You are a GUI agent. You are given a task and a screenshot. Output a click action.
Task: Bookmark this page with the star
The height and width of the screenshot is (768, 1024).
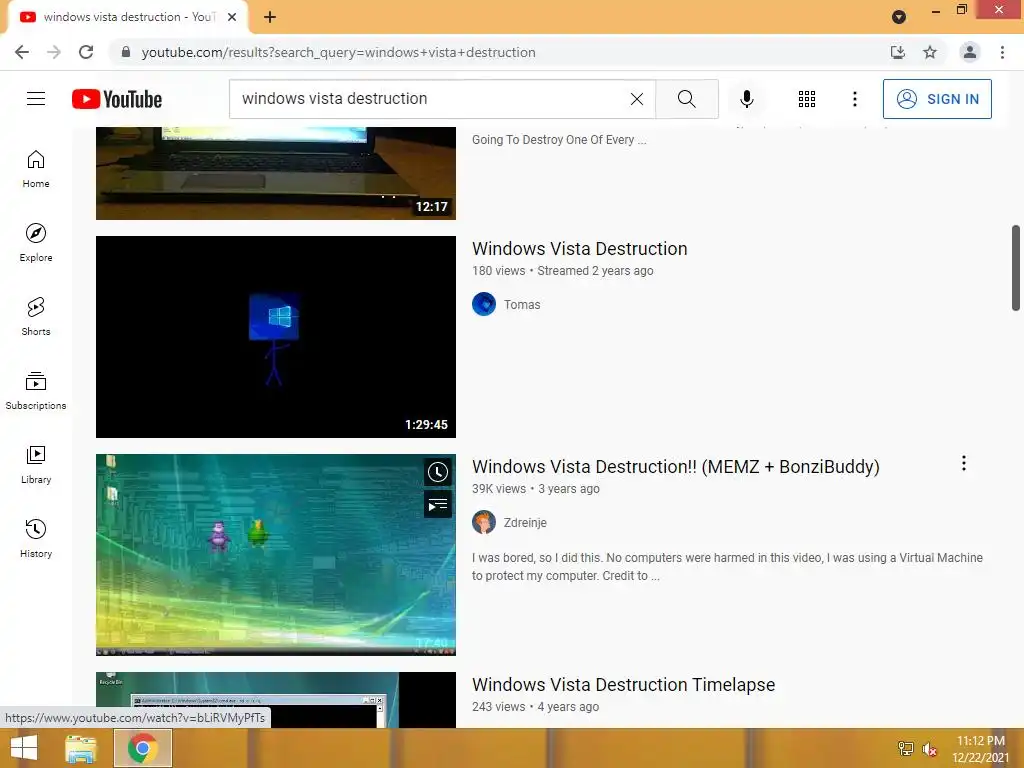(x=930, y=52)
